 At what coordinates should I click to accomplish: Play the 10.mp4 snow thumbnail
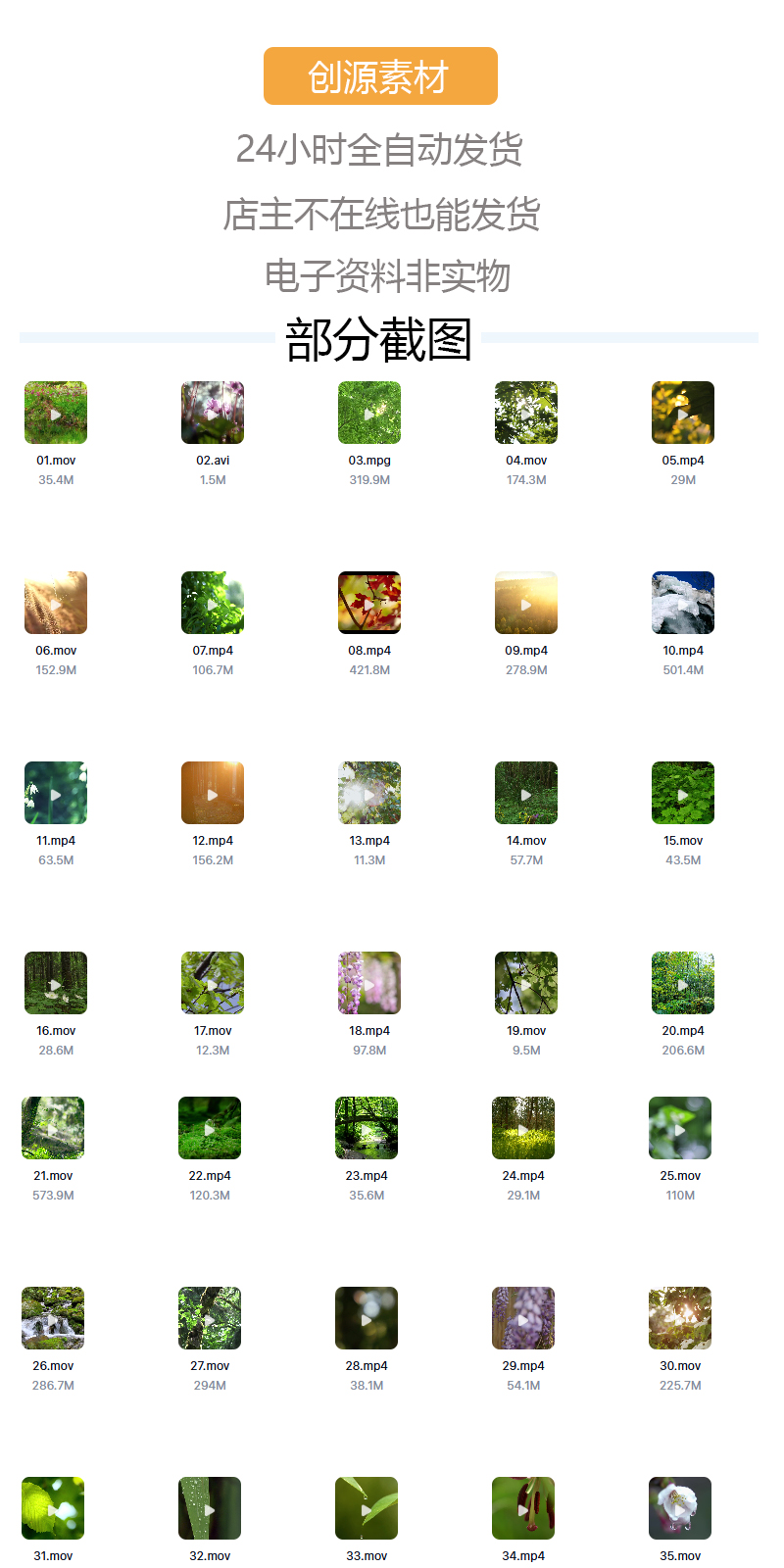click(x=683, y=603)
